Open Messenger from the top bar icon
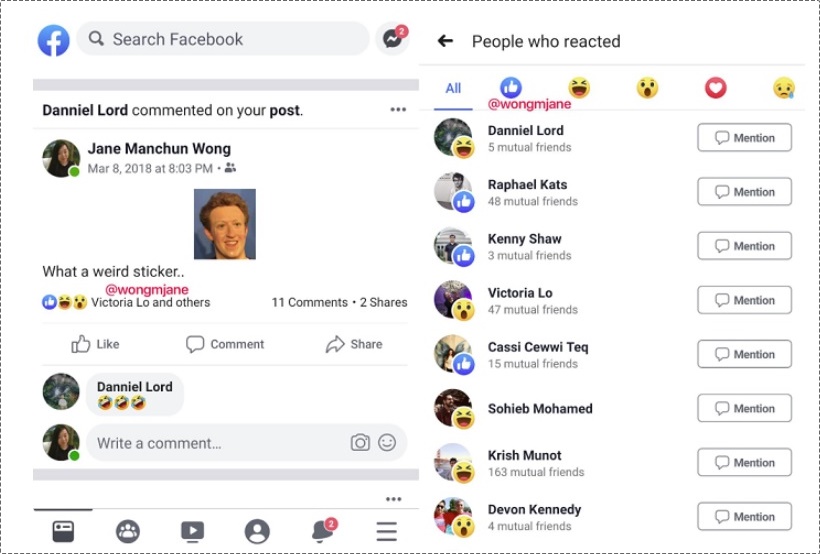This screenshot has height=554, width=820. click(393, 38)
